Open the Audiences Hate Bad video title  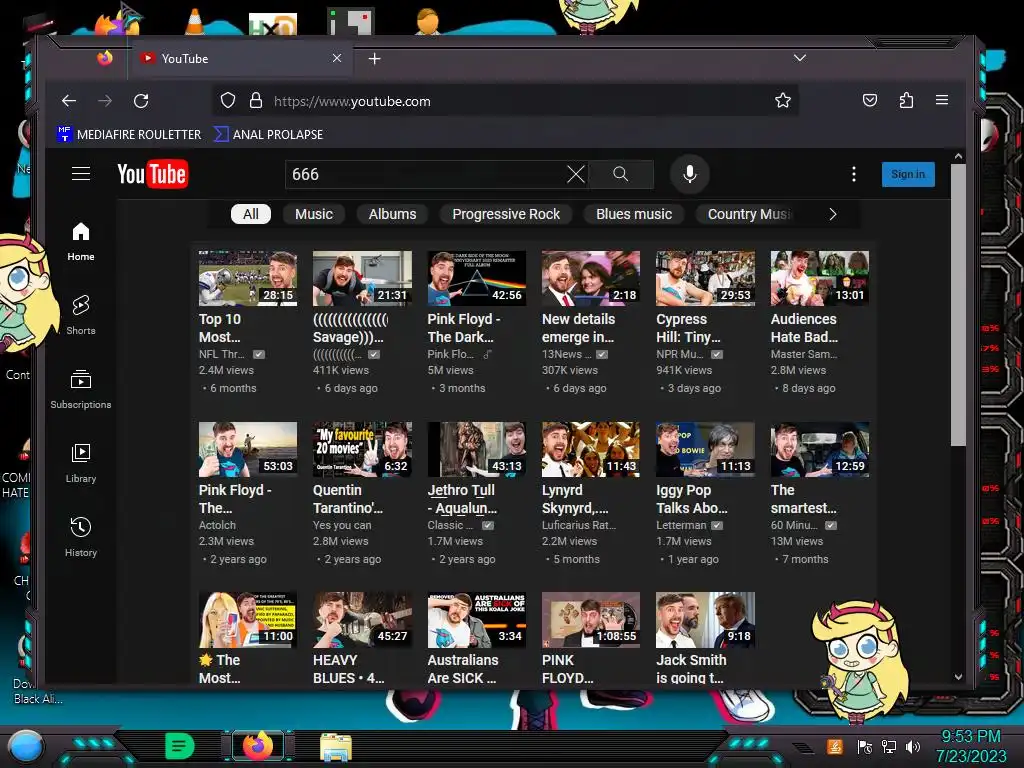804,328
